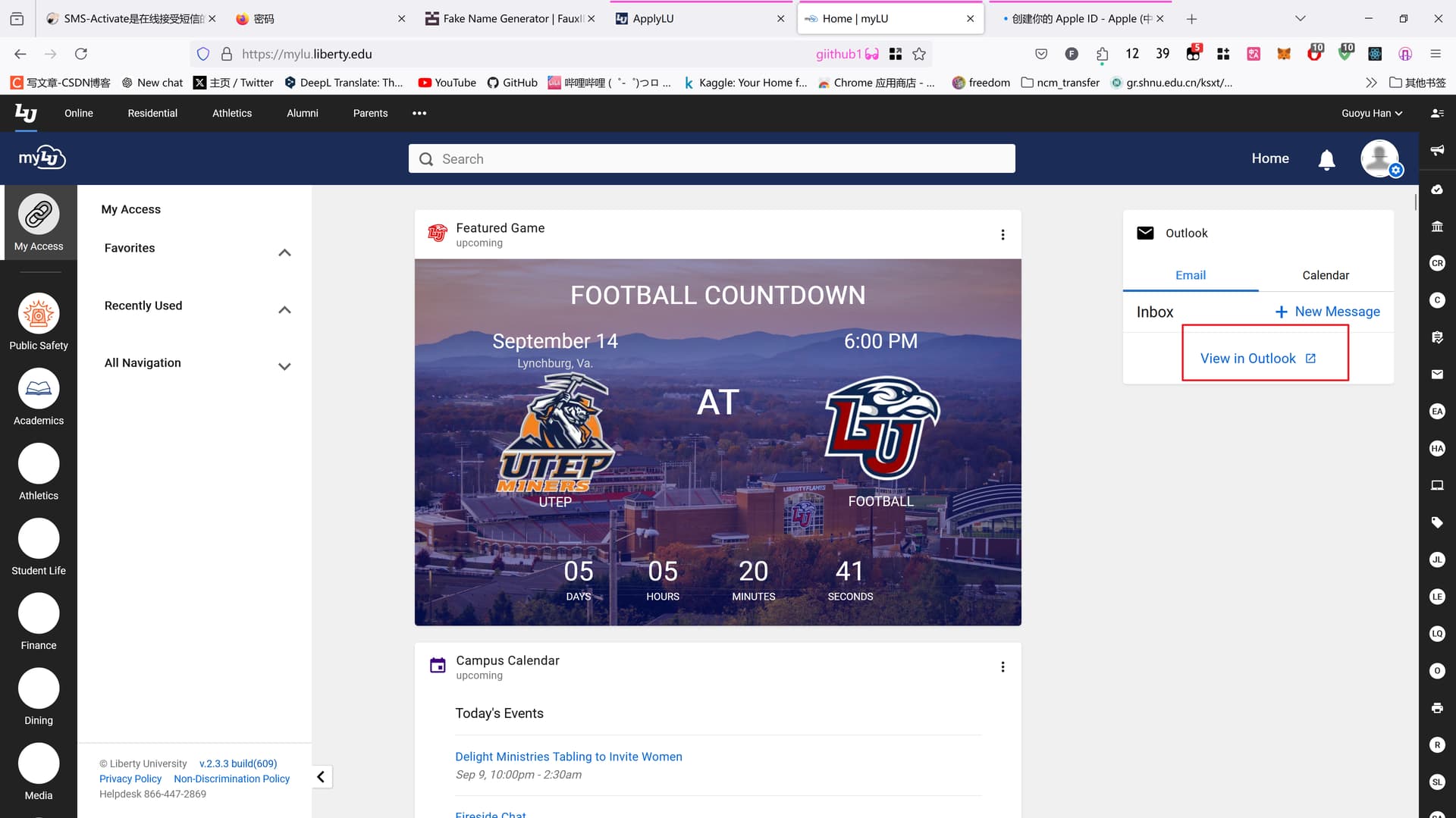Switch to the Email tab in Outlook

pos(1191,275)
